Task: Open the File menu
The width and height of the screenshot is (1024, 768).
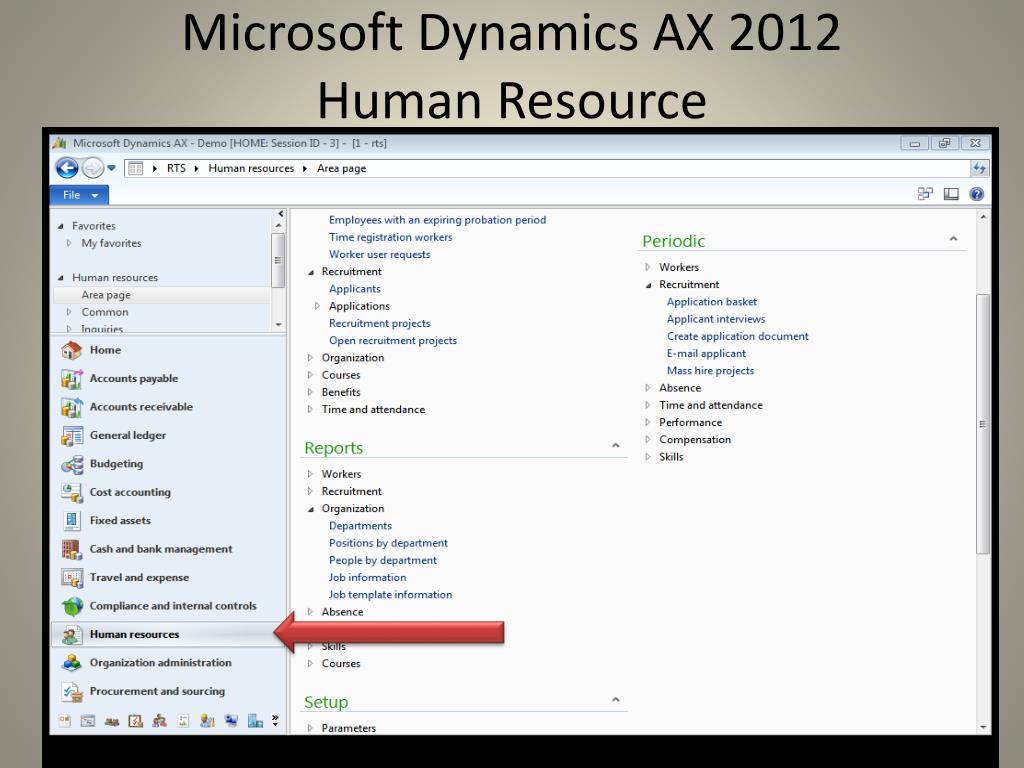Action: coord(80,195)
